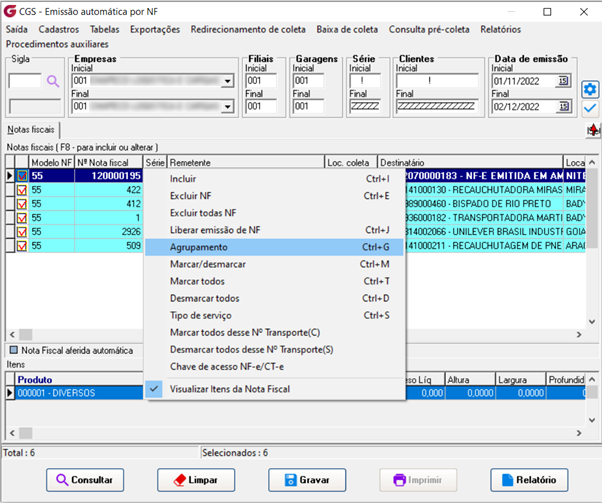Toggle checkbox for nota fiscal 120000195
602x503 pixels.
22,176
